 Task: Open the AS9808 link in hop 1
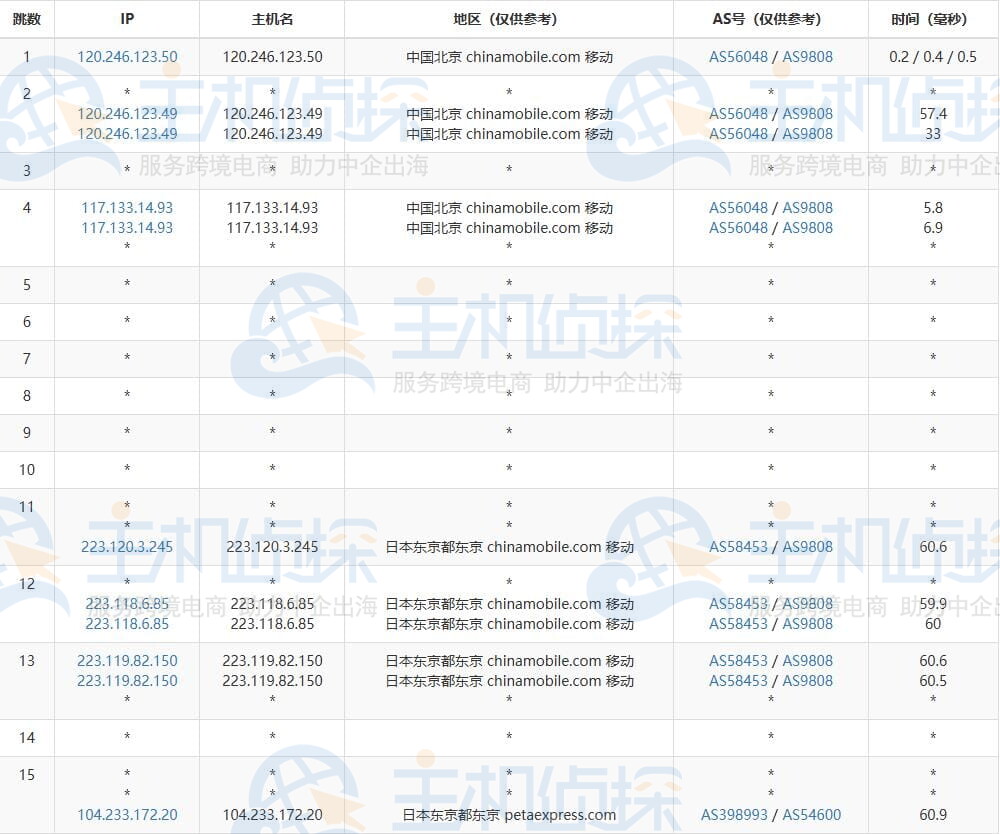[807, 57]
